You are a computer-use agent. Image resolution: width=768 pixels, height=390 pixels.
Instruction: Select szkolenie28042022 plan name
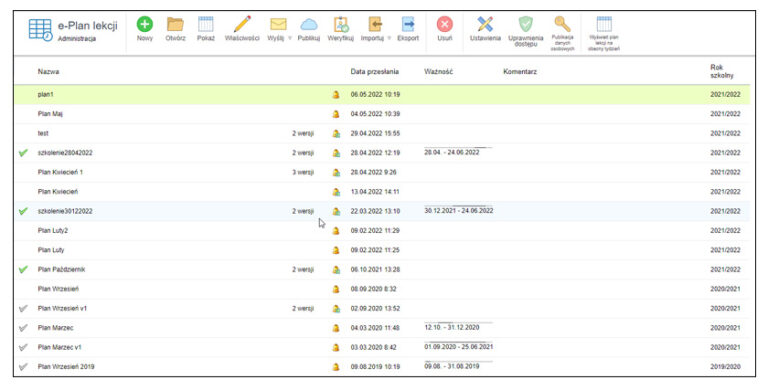[x=65, y=153]
